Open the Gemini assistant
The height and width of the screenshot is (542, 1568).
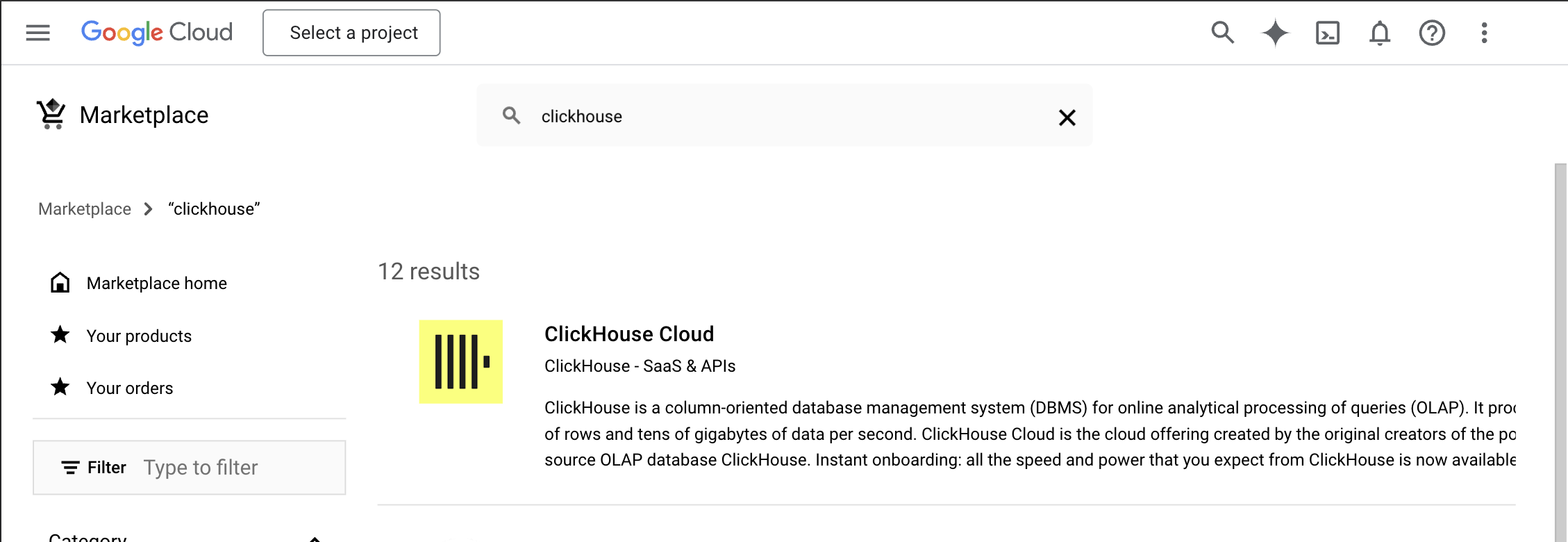point(1275,33)
